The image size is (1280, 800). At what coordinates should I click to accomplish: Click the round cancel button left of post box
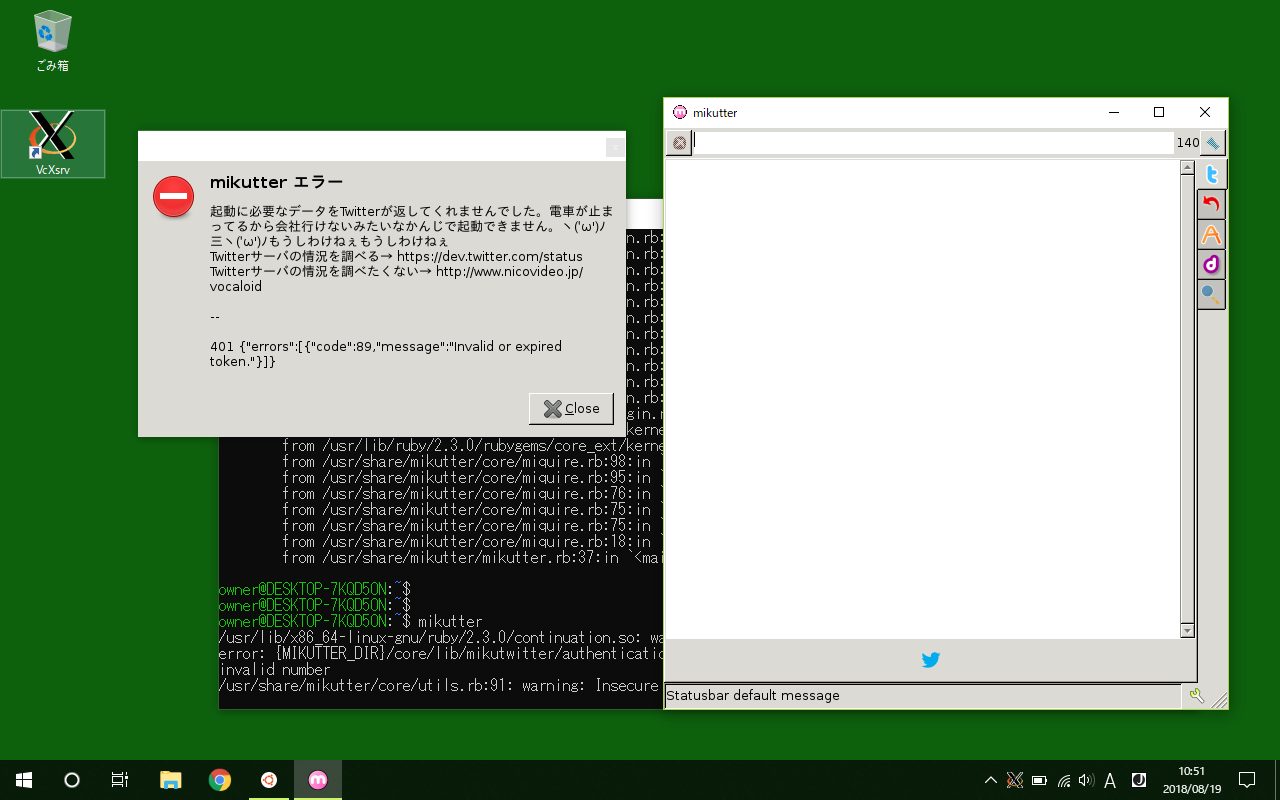click(x=679, y=143)
